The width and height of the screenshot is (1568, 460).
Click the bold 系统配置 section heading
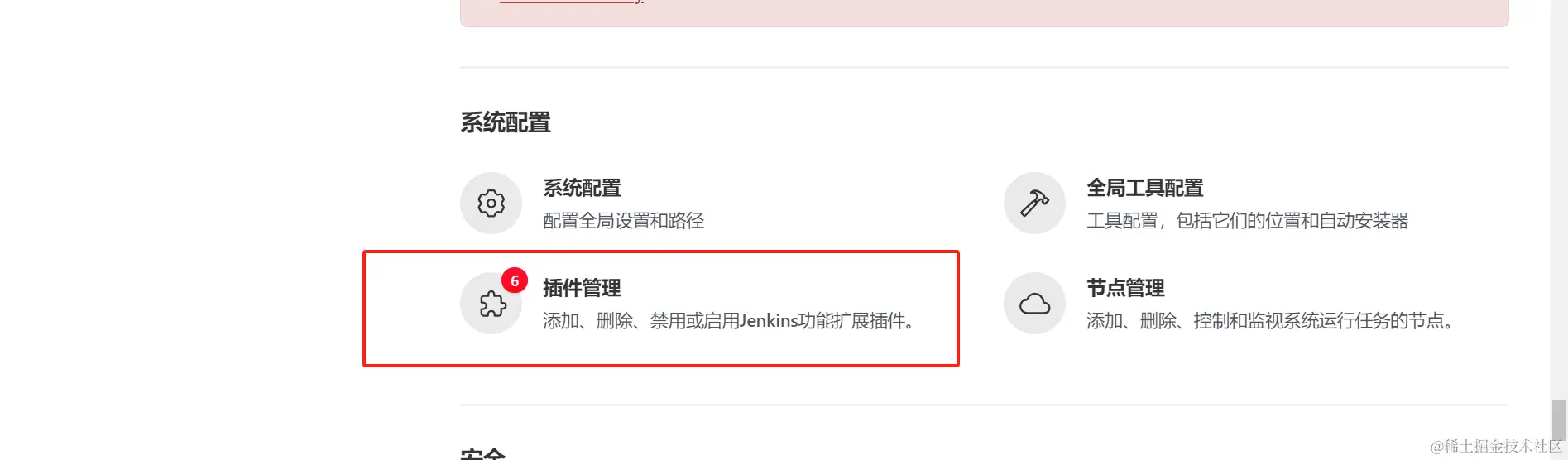505,122
